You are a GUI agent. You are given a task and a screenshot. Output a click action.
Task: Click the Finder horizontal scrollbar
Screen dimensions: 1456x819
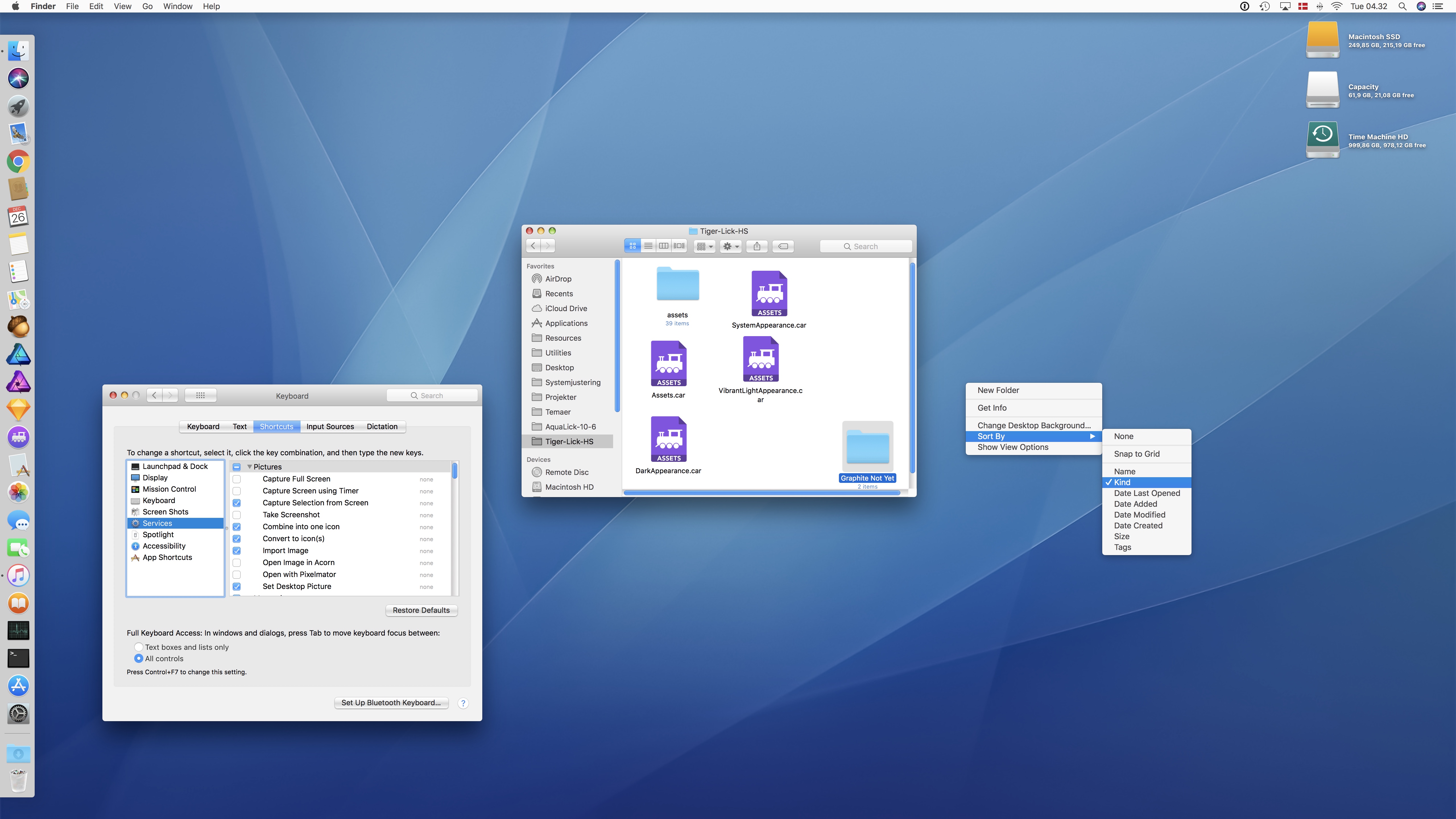(761, 493)
